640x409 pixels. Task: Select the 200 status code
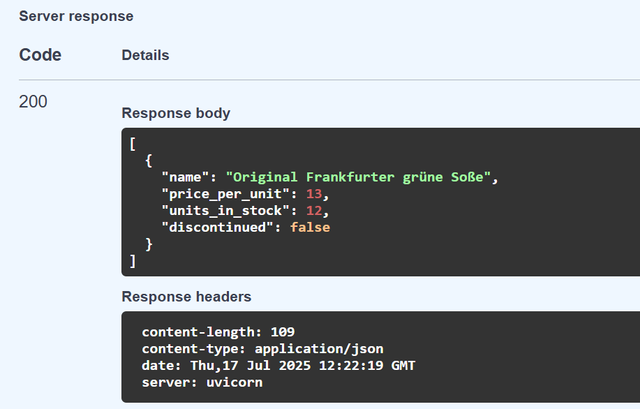(x=33, y=101)
